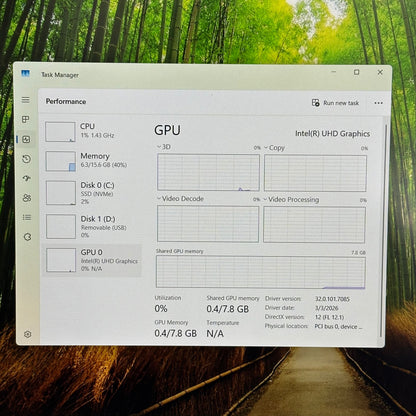
Task: Open the three-dot more options menu
Action: (x=378, y=103)
